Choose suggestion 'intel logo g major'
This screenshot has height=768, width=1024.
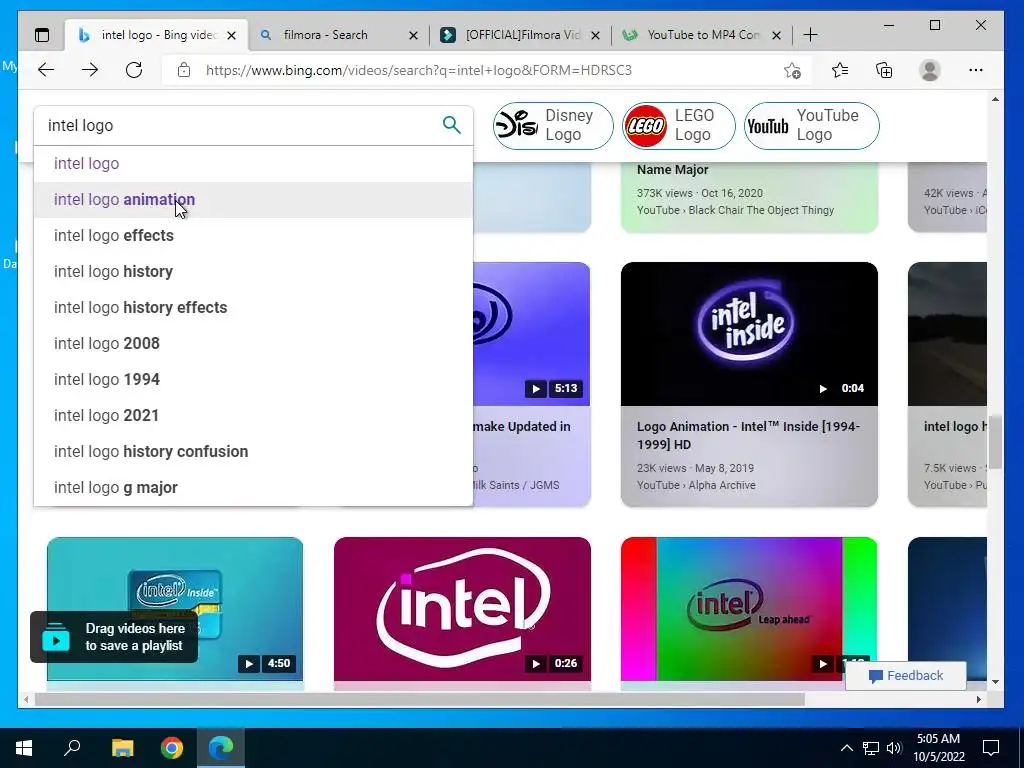(x=253, y=487)
